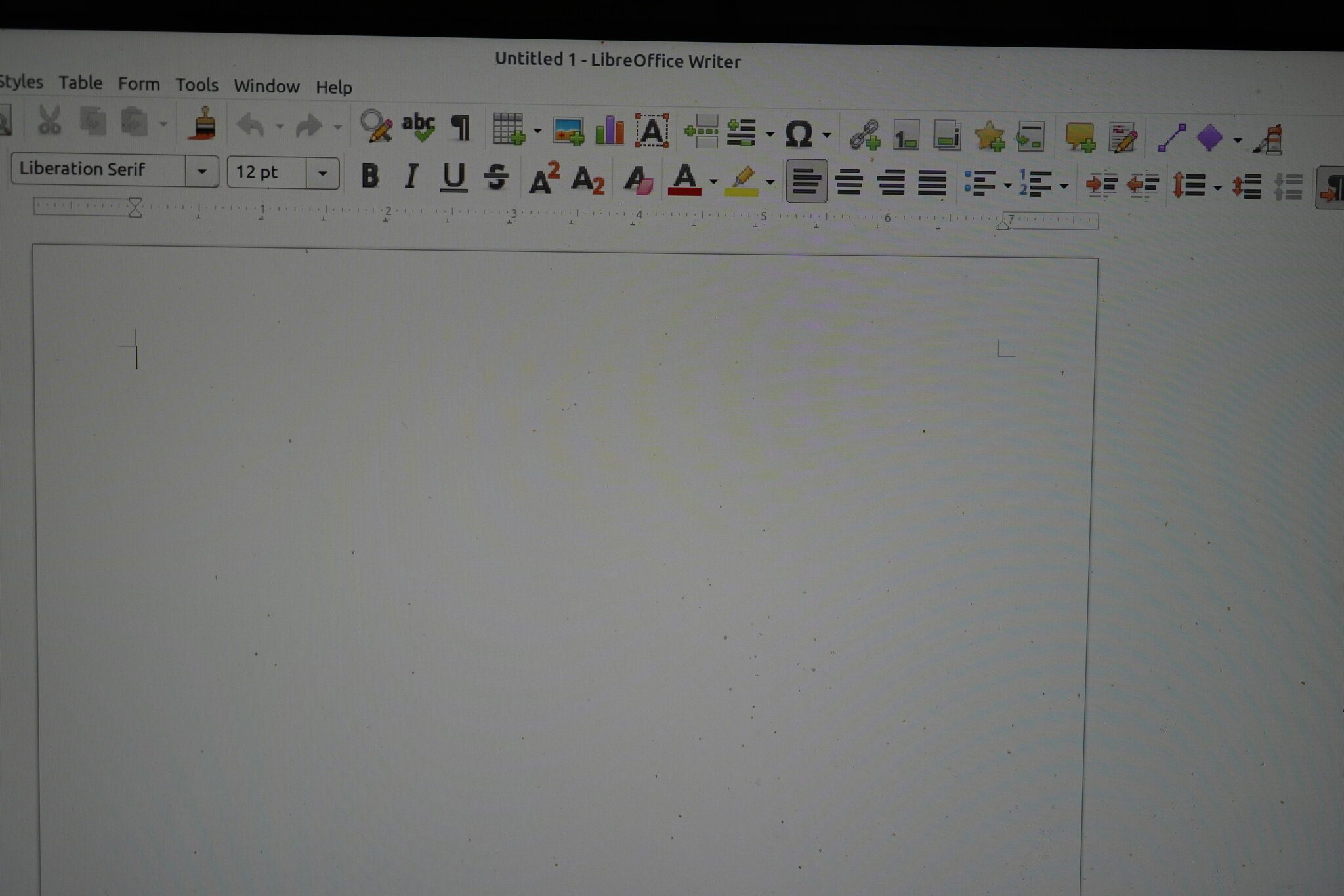Image resolution: width=1344 pixels, height=896 pixels.
Task: Open the special character dropdown arrow
Action: point(827,136)
